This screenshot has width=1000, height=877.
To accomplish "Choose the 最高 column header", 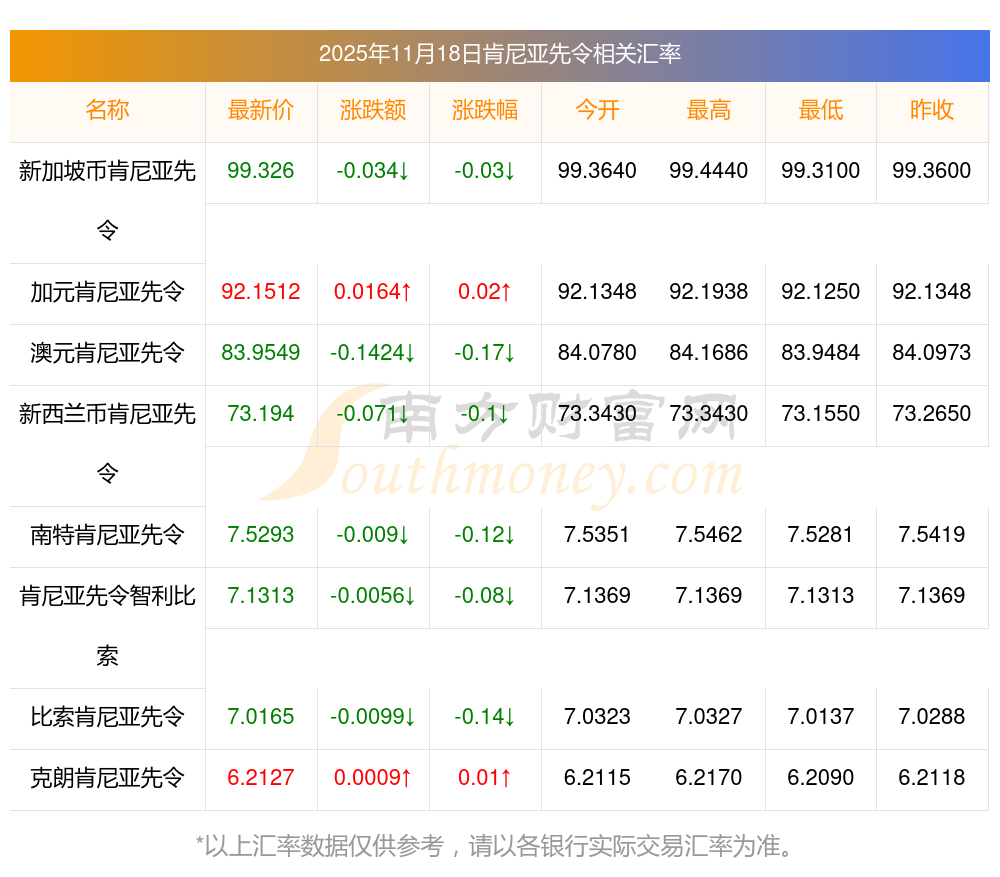I will (709, 110).
